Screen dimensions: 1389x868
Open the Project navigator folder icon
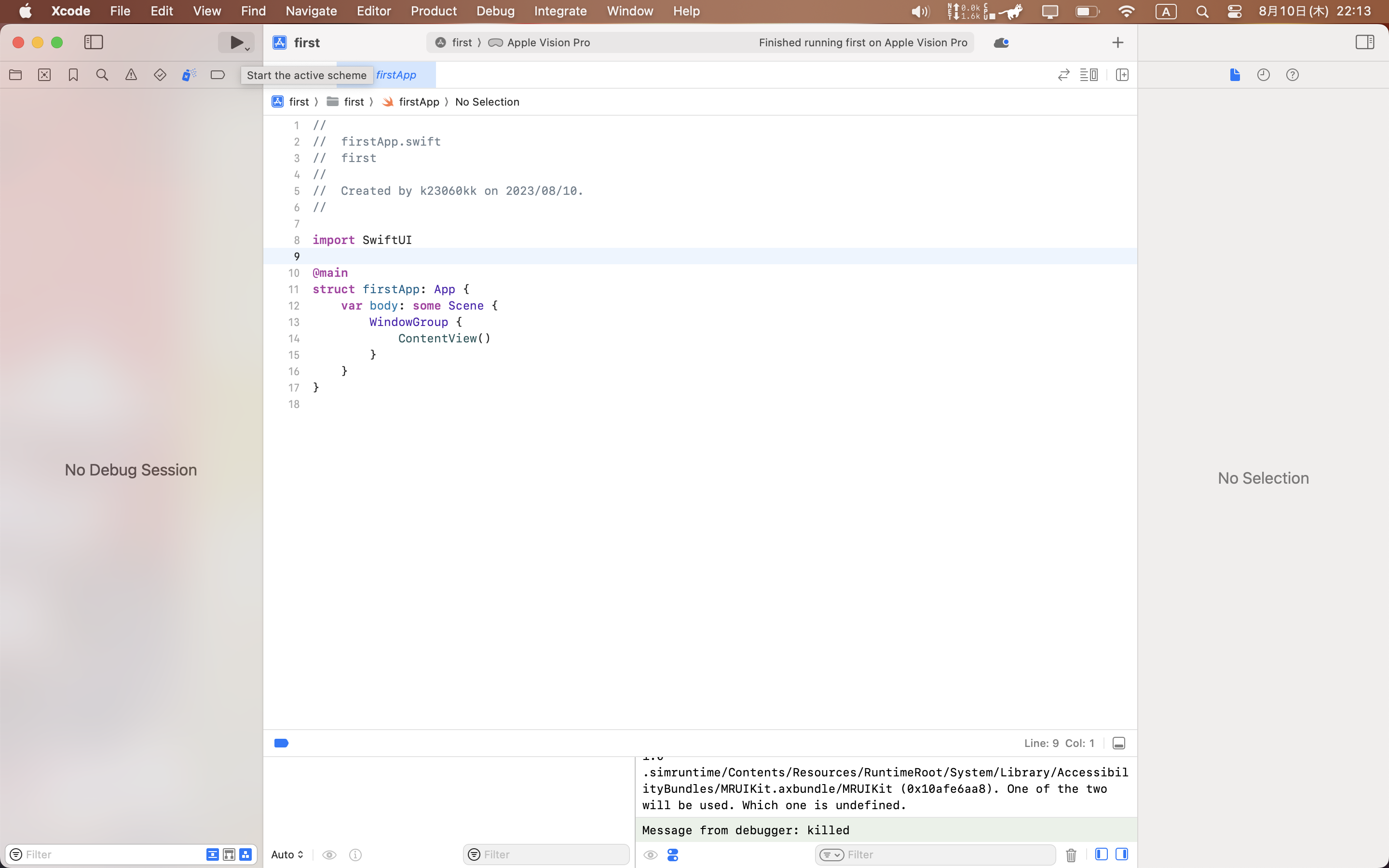pos(15,75)
